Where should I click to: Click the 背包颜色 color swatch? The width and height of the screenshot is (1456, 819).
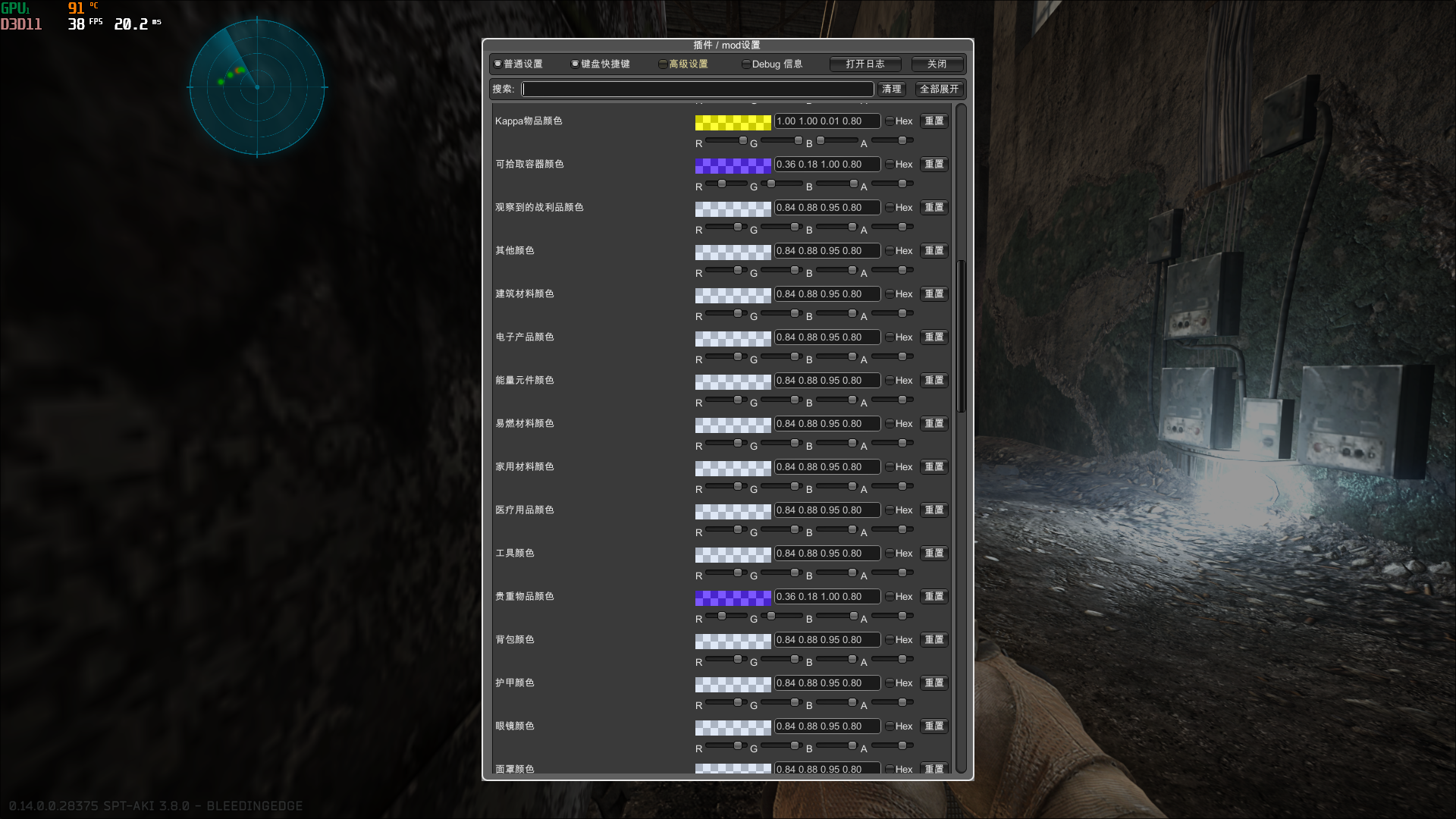pyautogui.click(x=733, y=640)
